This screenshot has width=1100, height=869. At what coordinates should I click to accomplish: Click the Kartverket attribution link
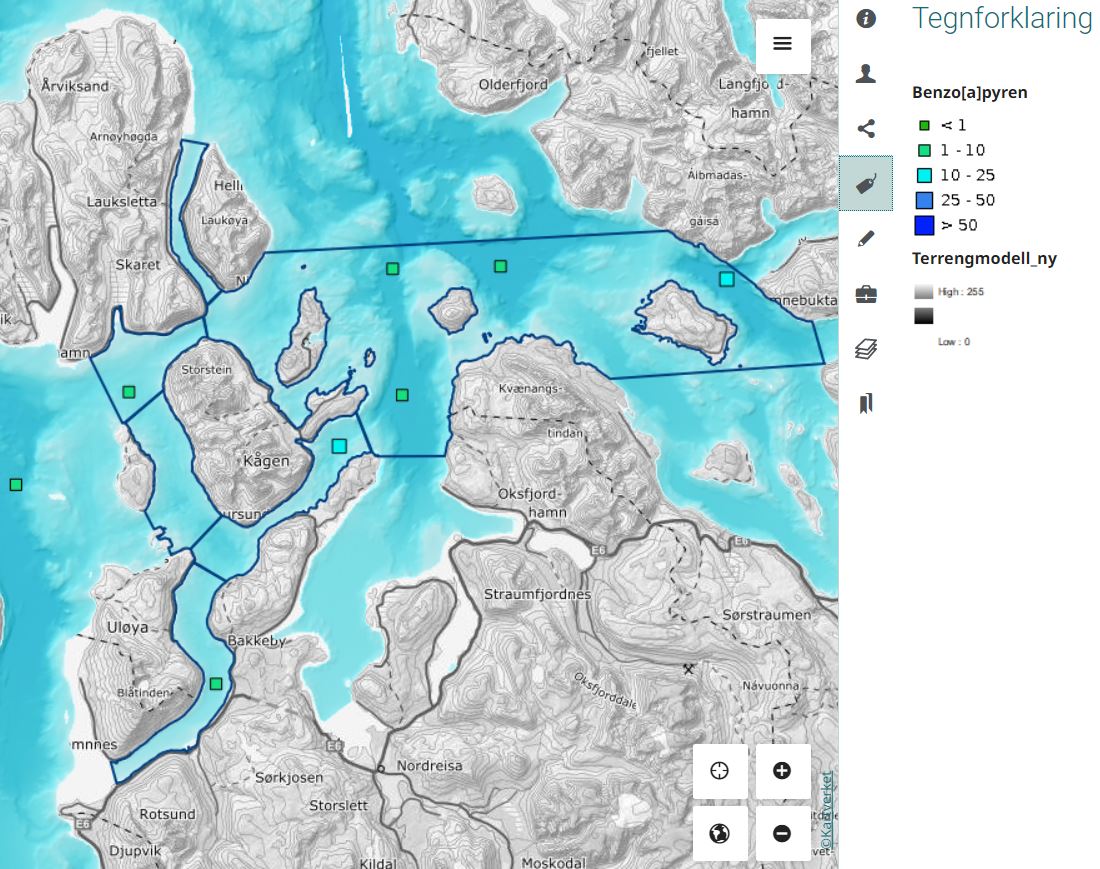[x=826, y=812]
